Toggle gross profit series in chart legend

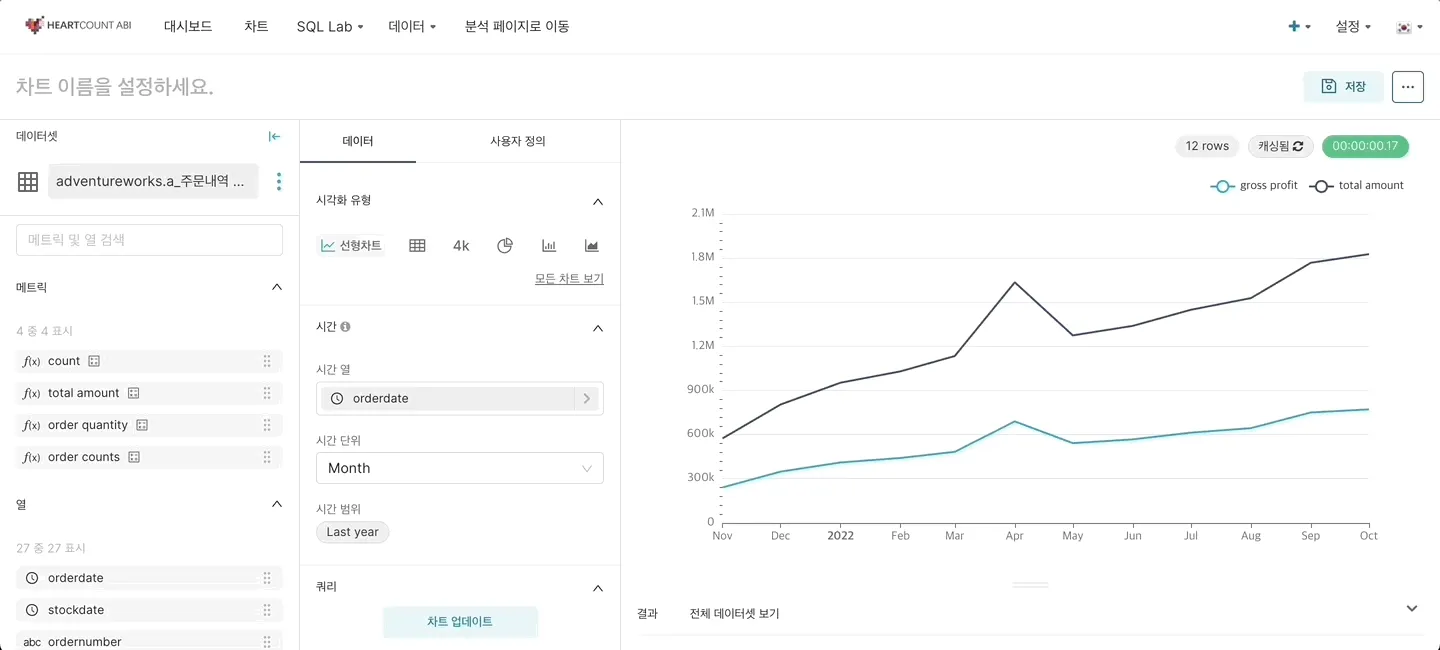click(1254, 186)
